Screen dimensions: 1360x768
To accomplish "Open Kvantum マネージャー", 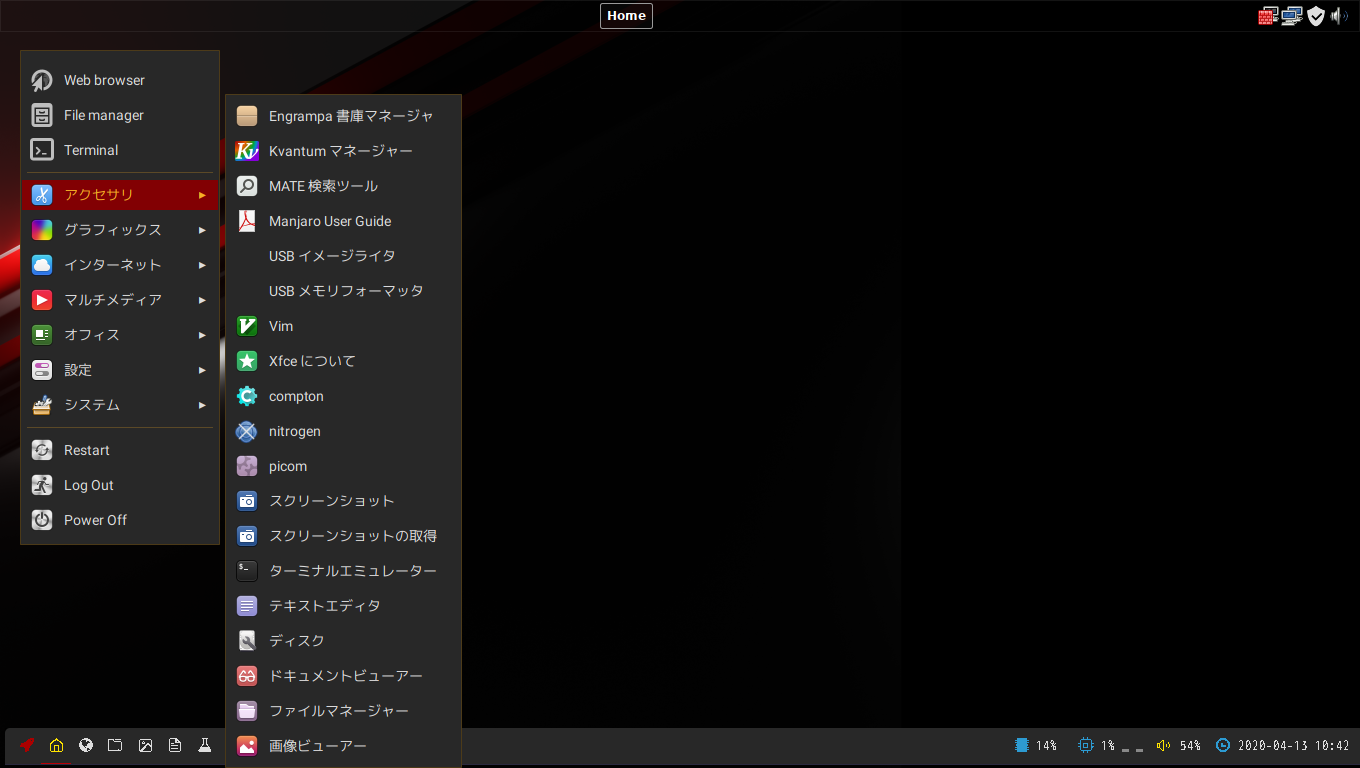I will tap(343, 151).
